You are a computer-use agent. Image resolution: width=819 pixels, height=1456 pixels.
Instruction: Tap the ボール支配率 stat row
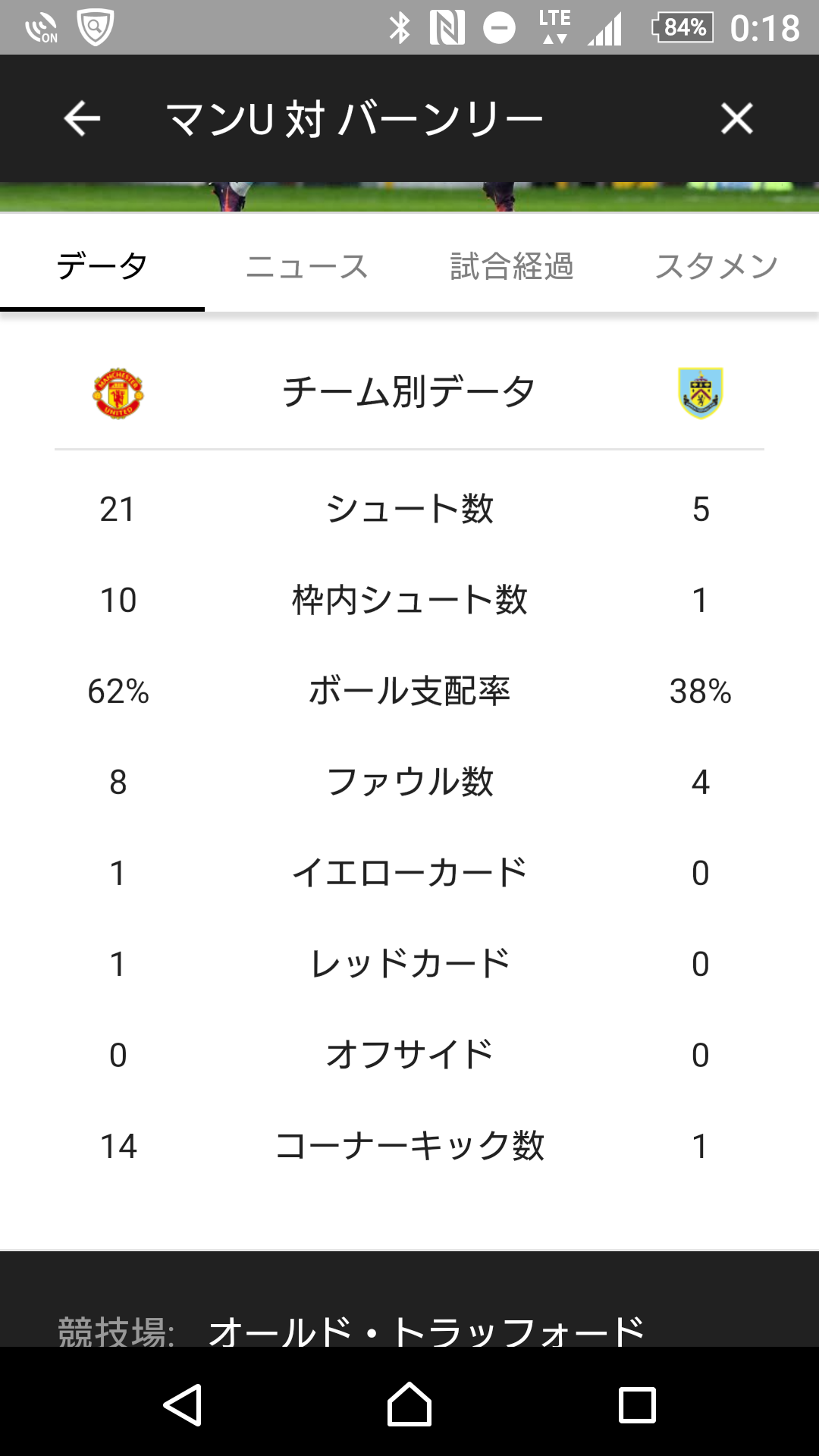point(409,691)
